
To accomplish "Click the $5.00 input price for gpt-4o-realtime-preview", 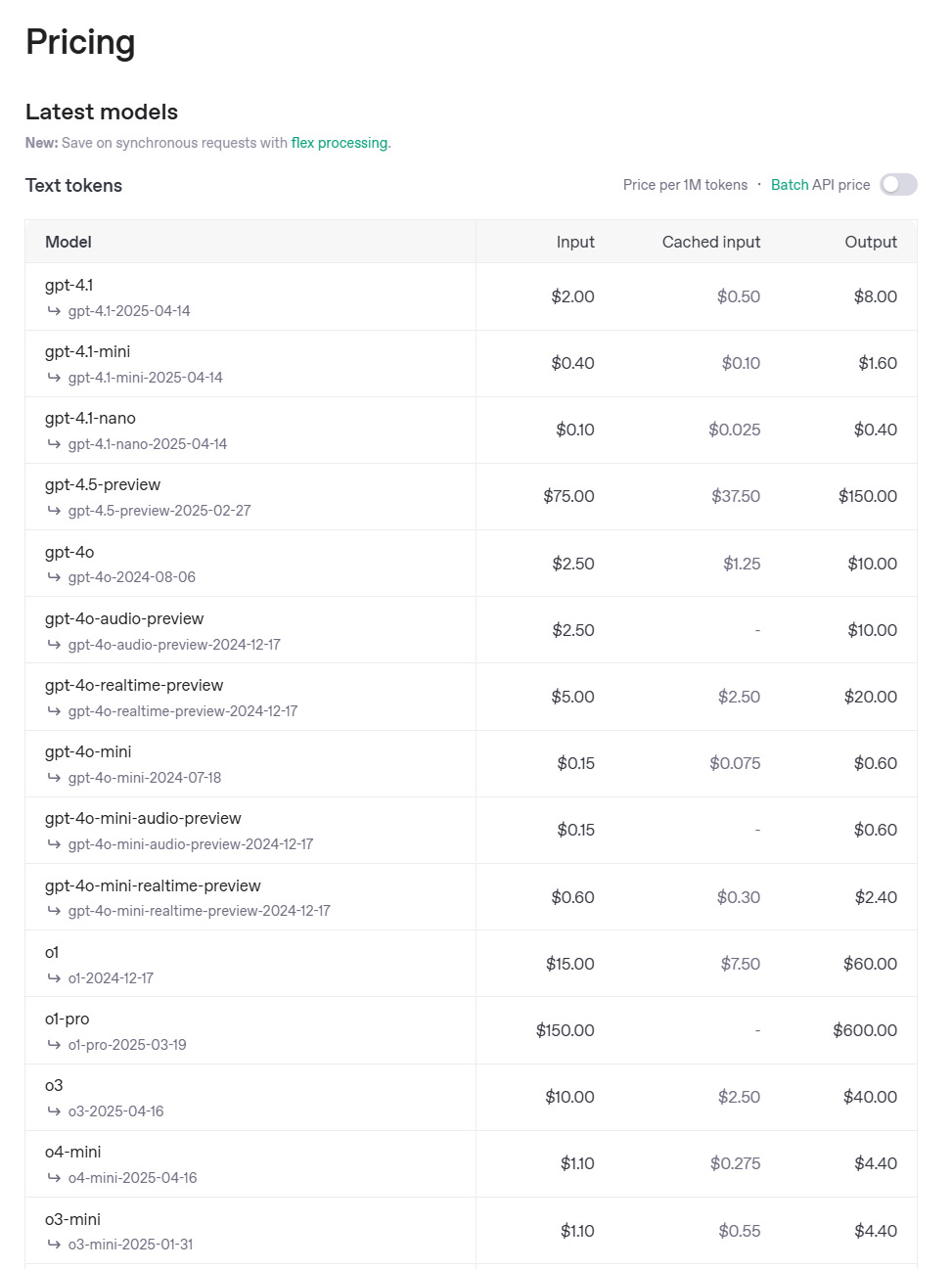I will pyautogui.click(x=572, y=697).
